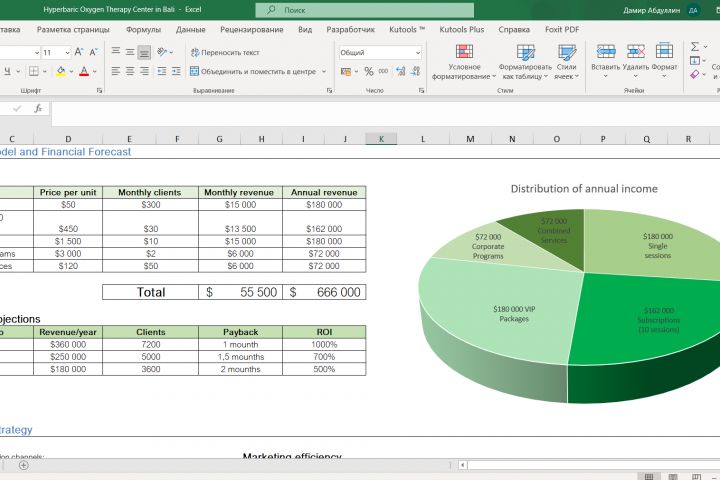
Task: Click the Удалить cells button
Action: [636, 61]
